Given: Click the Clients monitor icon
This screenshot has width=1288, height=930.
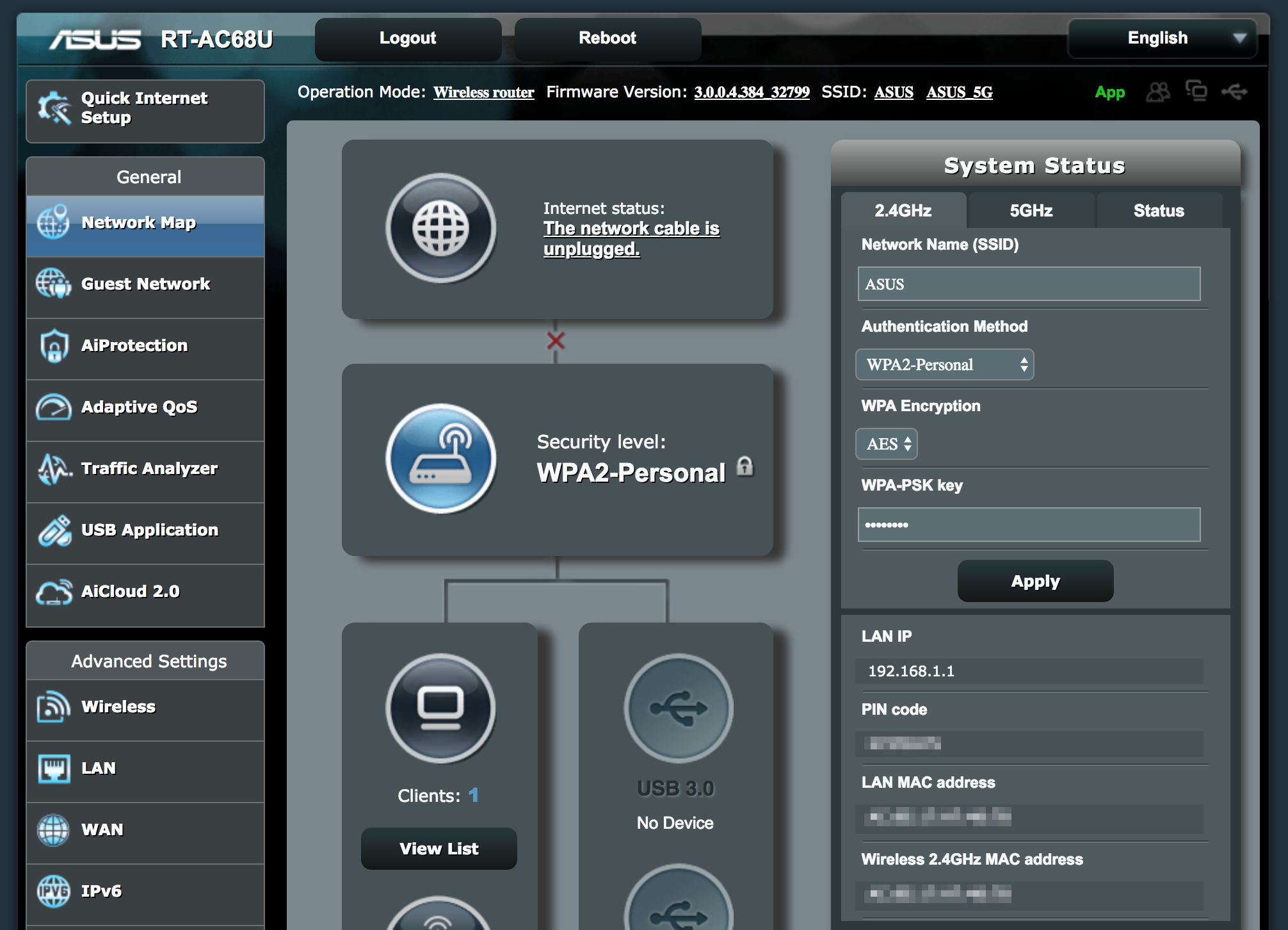Looking at the screenshot, I should pyautogui.click(x=440, y=708).
